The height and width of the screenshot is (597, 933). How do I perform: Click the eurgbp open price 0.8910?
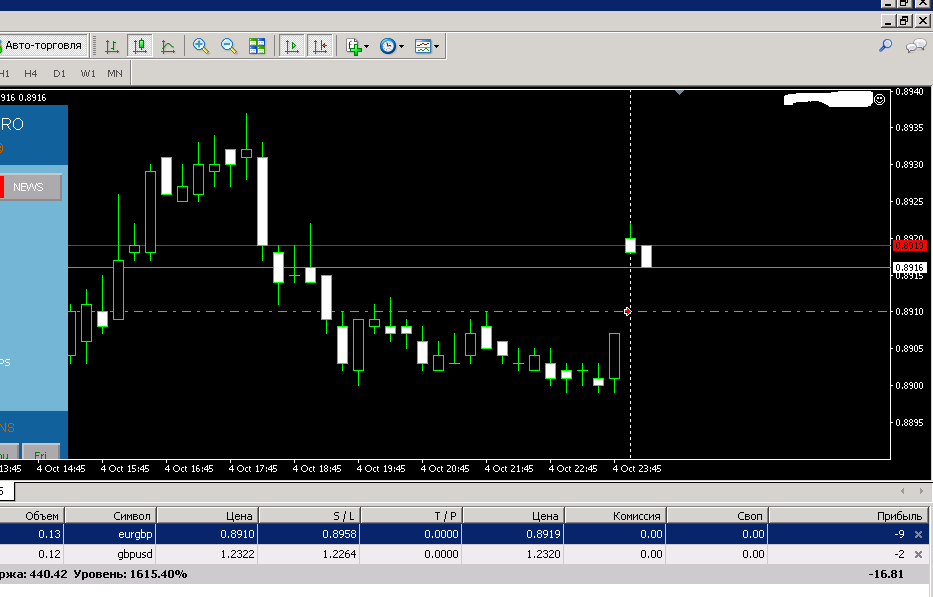237,534
